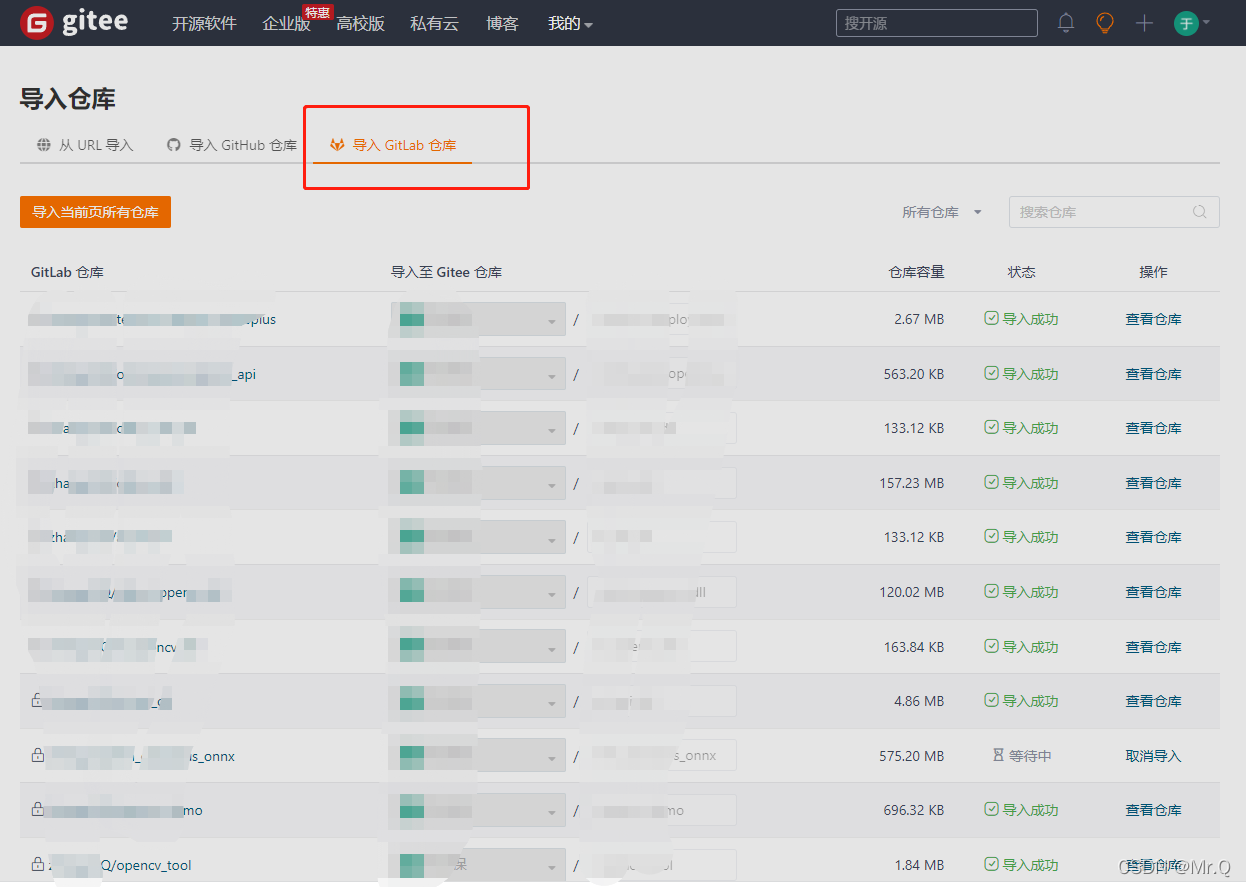Click 取消导入 on the waiting row
Screen dimensions: 1246x887
pos(1153,756)
